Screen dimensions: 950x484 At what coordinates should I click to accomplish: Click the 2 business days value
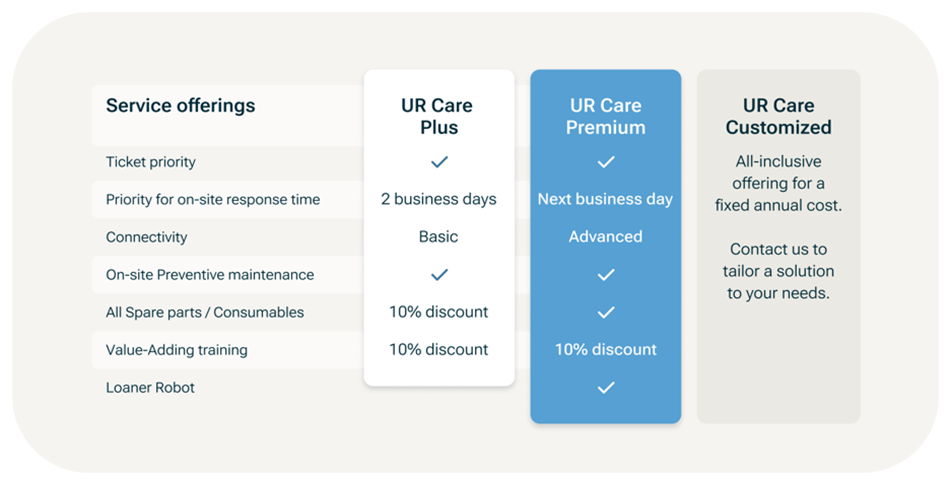439,199
